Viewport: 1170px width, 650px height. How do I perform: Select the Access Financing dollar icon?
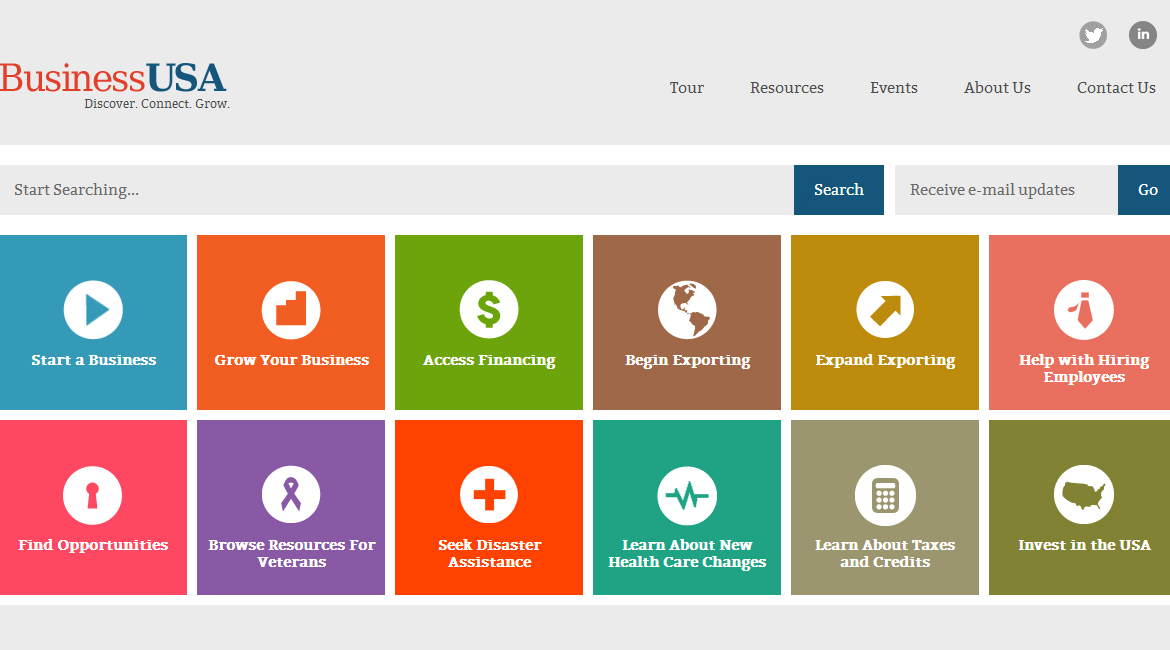pyautogui.click(x=489, y=309)
